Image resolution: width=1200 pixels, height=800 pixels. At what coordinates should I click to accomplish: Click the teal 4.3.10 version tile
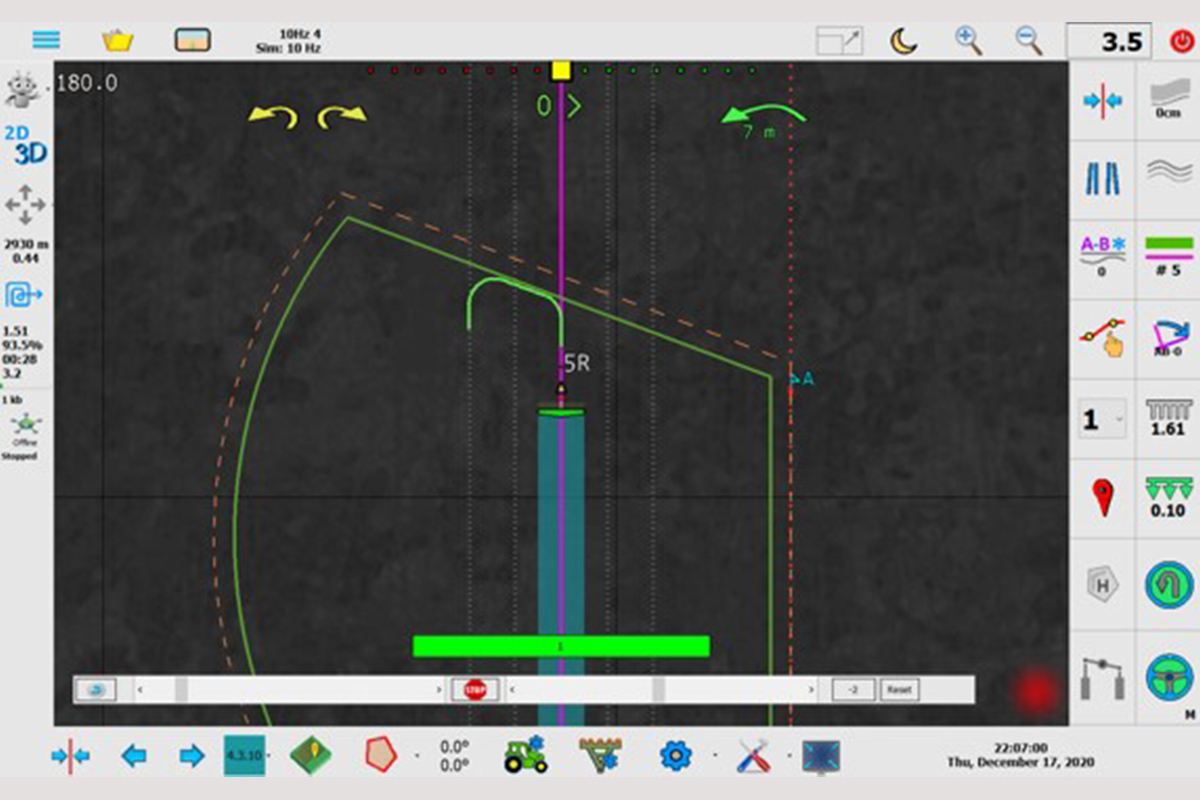[x=244, y=756]
